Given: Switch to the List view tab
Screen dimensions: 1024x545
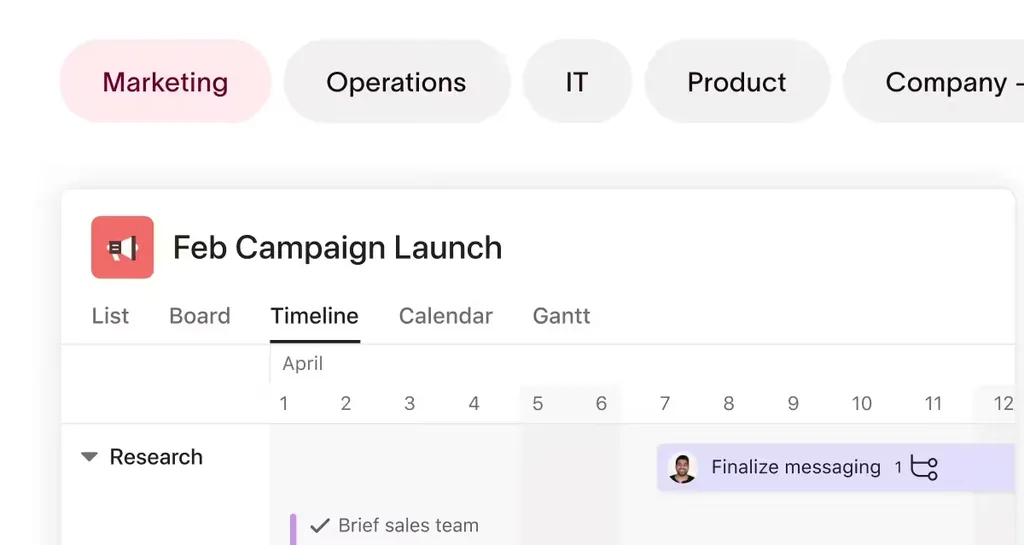Looking at the screenshot, I should coord(110,316).
